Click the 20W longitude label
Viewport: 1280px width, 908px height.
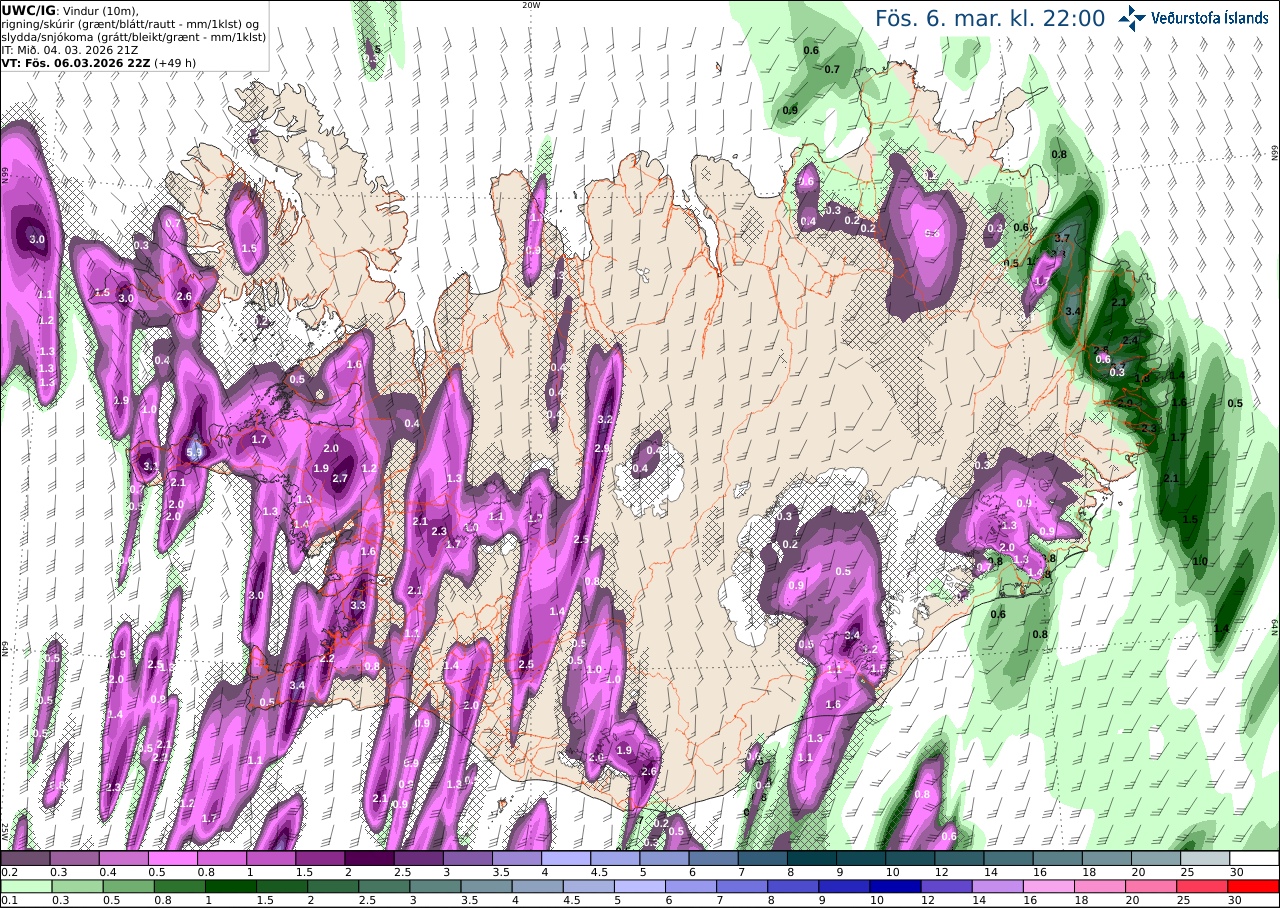pyautogui.click(x=531, y=5)
